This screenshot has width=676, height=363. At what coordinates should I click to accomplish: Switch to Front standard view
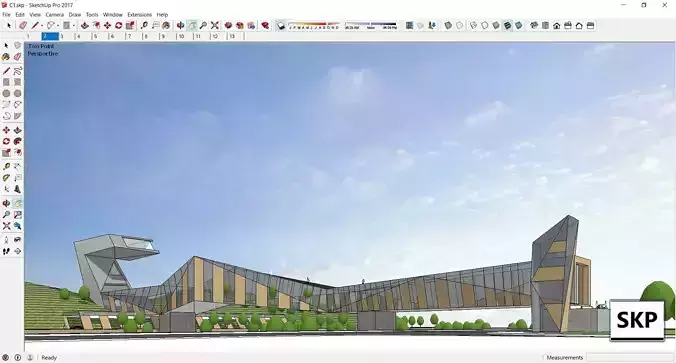[x=557, y=26]
